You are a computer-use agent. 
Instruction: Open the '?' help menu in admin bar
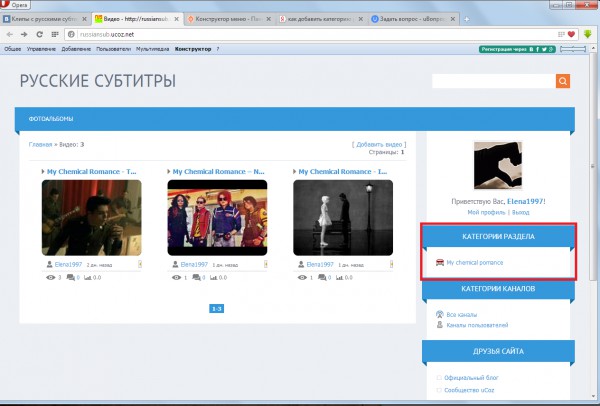pyautogui.click(x=218, y=49)
